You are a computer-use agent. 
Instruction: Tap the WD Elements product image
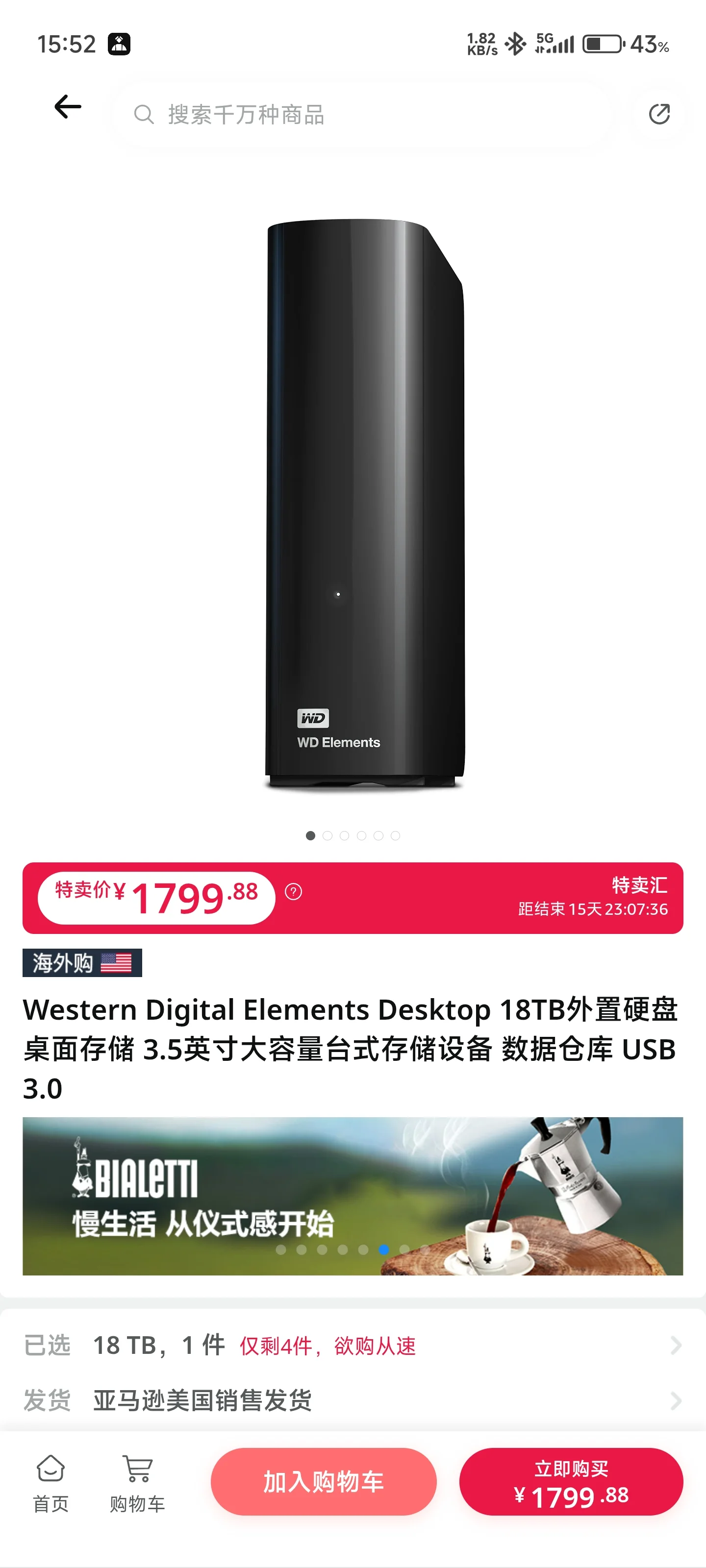(365, 505)
